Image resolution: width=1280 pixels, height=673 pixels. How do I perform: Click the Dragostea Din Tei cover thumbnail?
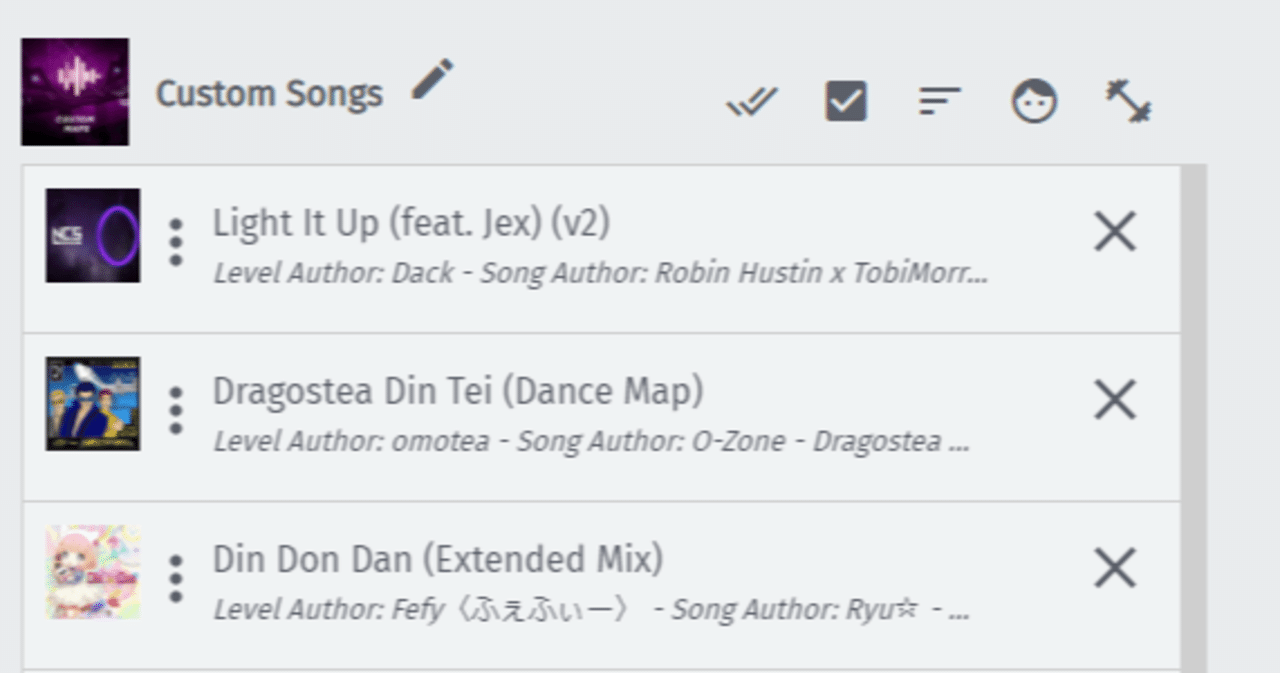93,404
